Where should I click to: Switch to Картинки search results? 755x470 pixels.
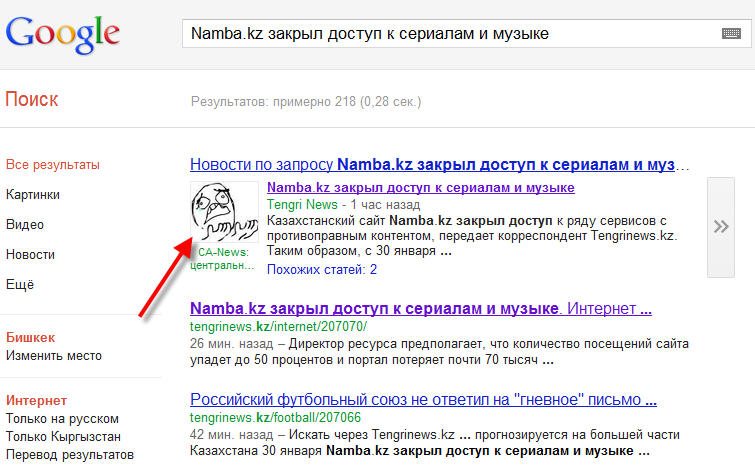(33, 195)
